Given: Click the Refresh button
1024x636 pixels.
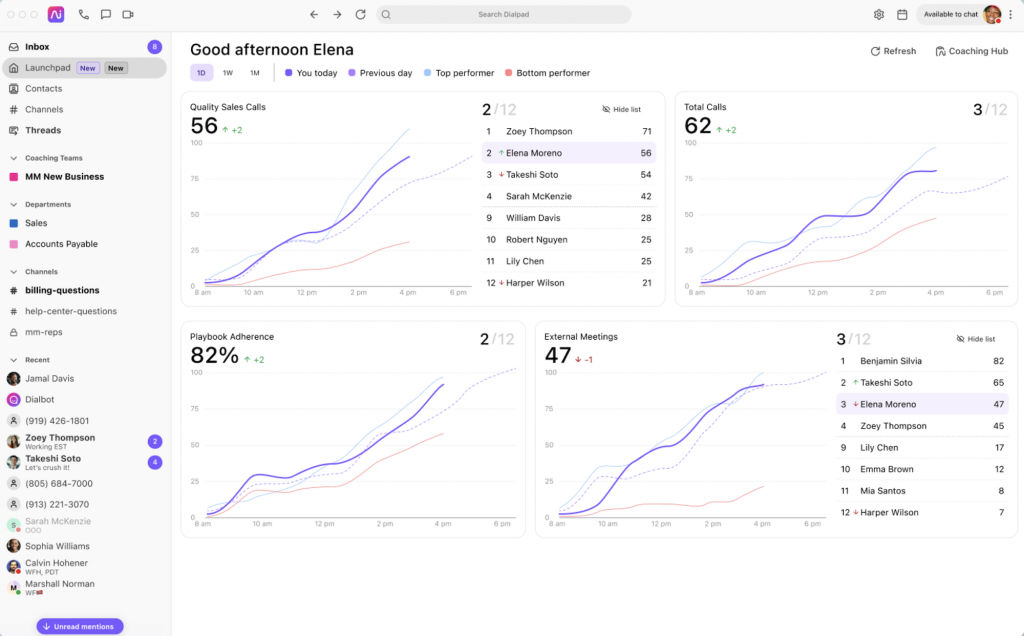Looking at the screenshot, I should [x=893, y=51].
